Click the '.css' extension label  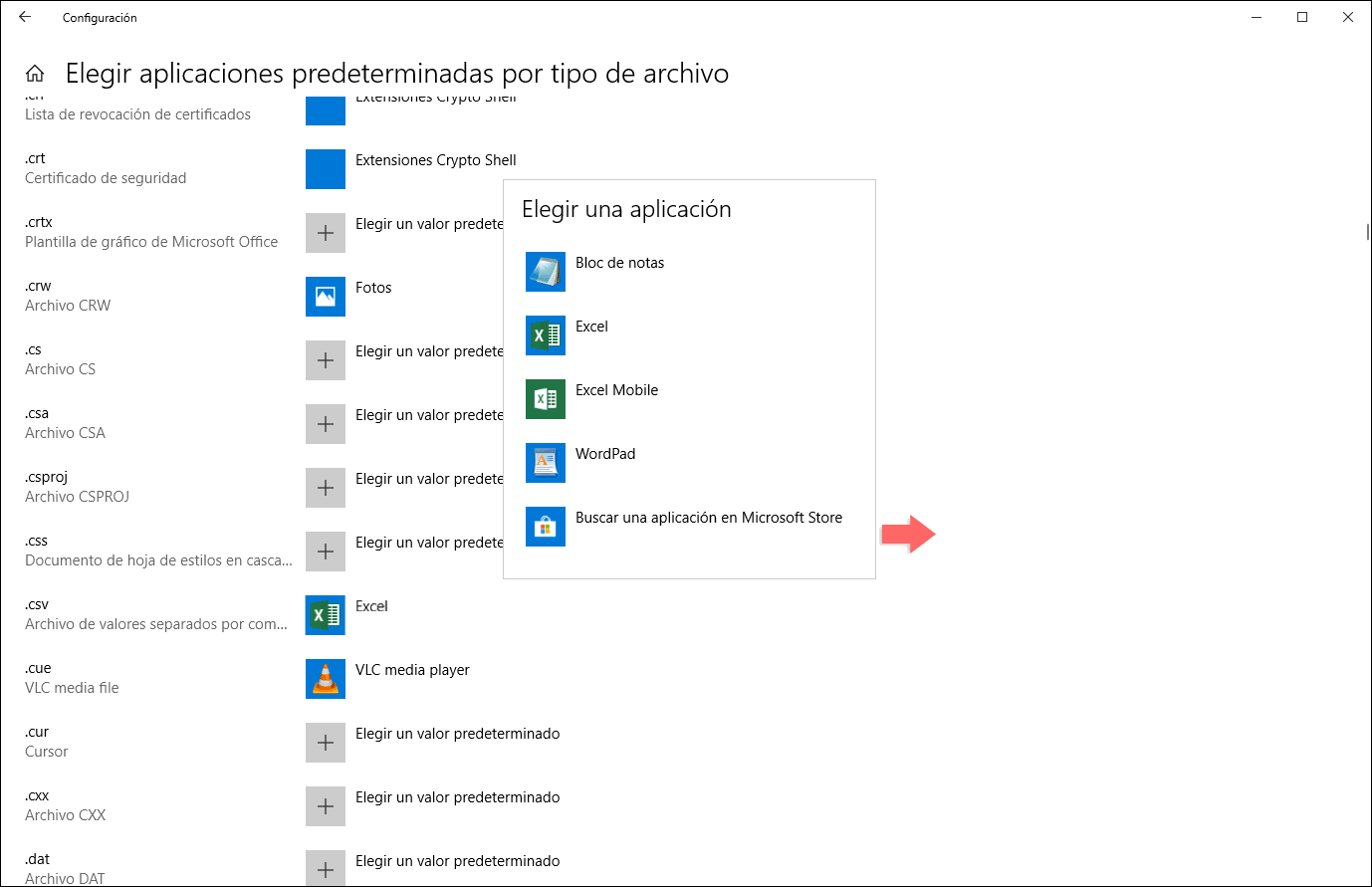pyautogui.click(x=36, y=541)
